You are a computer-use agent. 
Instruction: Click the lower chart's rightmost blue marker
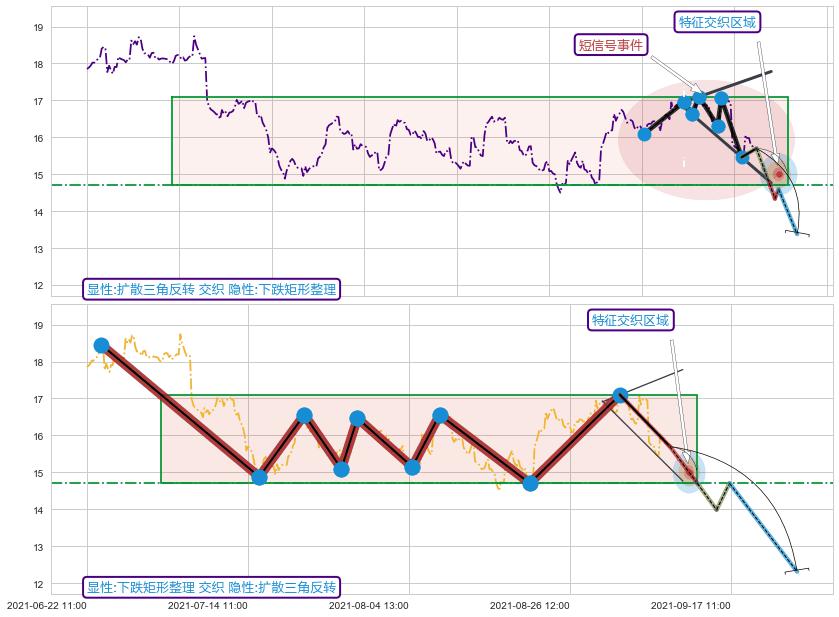620,396
